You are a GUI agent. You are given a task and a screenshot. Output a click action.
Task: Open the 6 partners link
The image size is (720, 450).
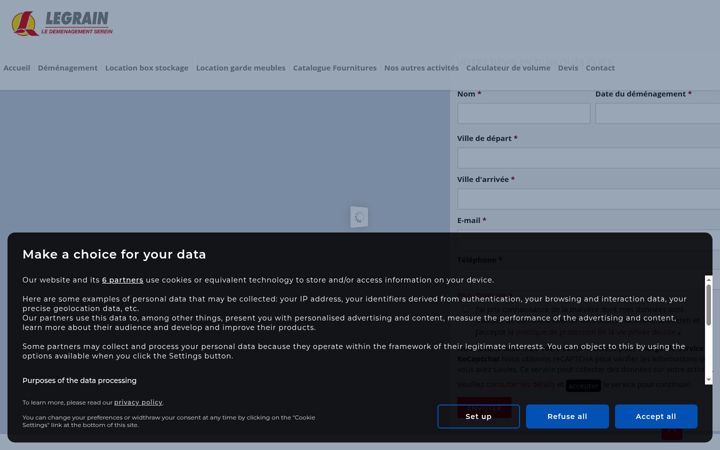[123, 280]
